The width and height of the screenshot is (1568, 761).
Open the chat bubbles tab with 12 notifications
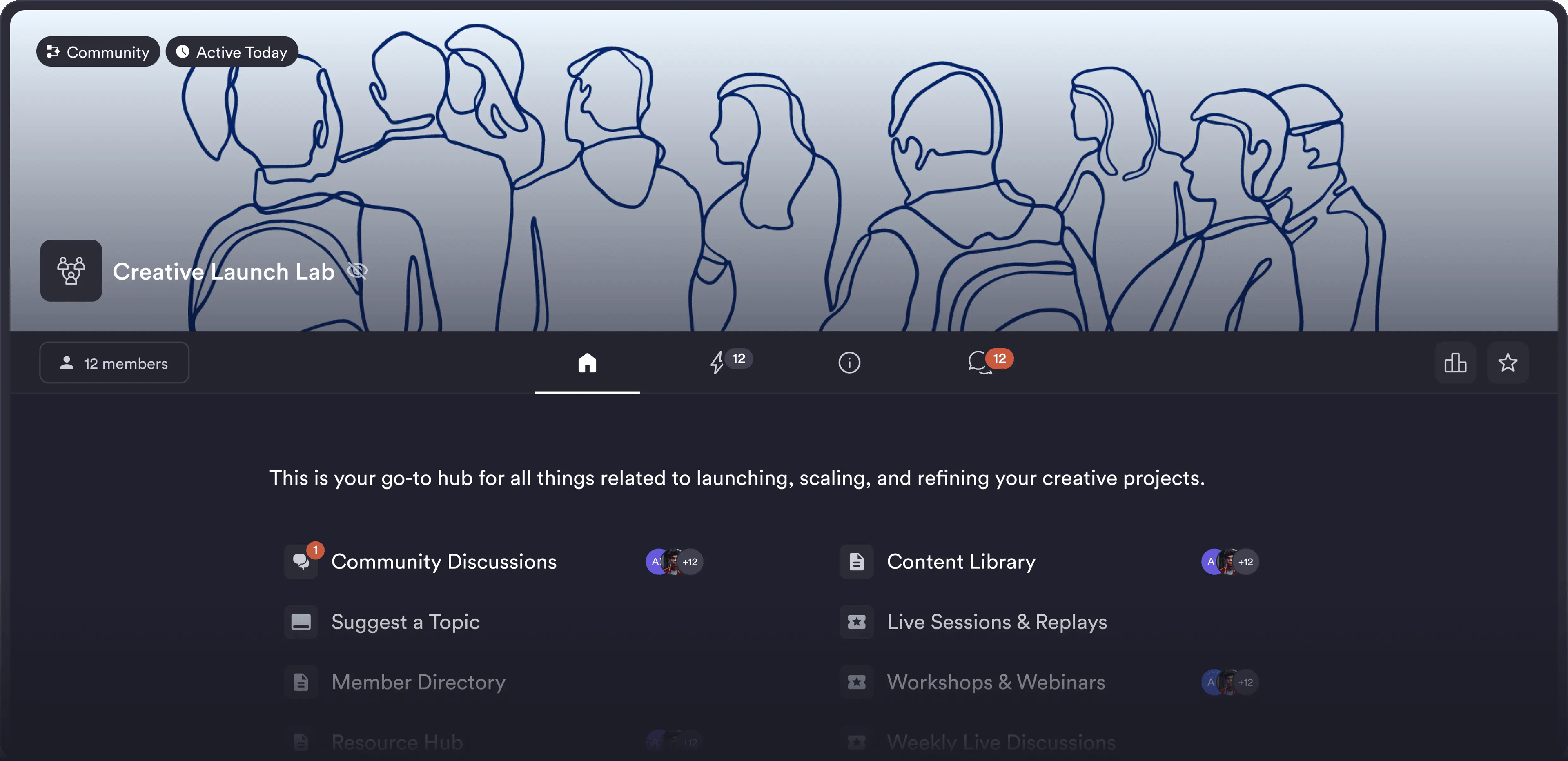click(980, 362)
